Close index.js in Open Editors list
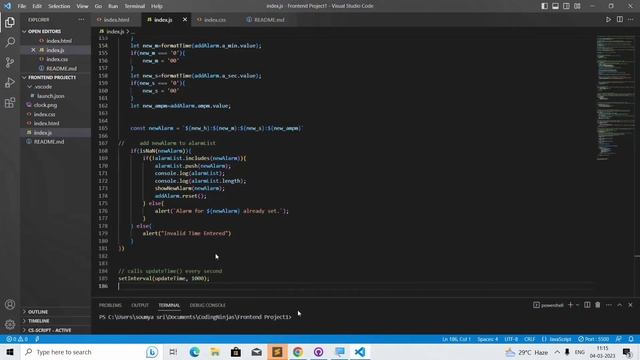Viewport: 640px width, 360px height. click(33, 50)
